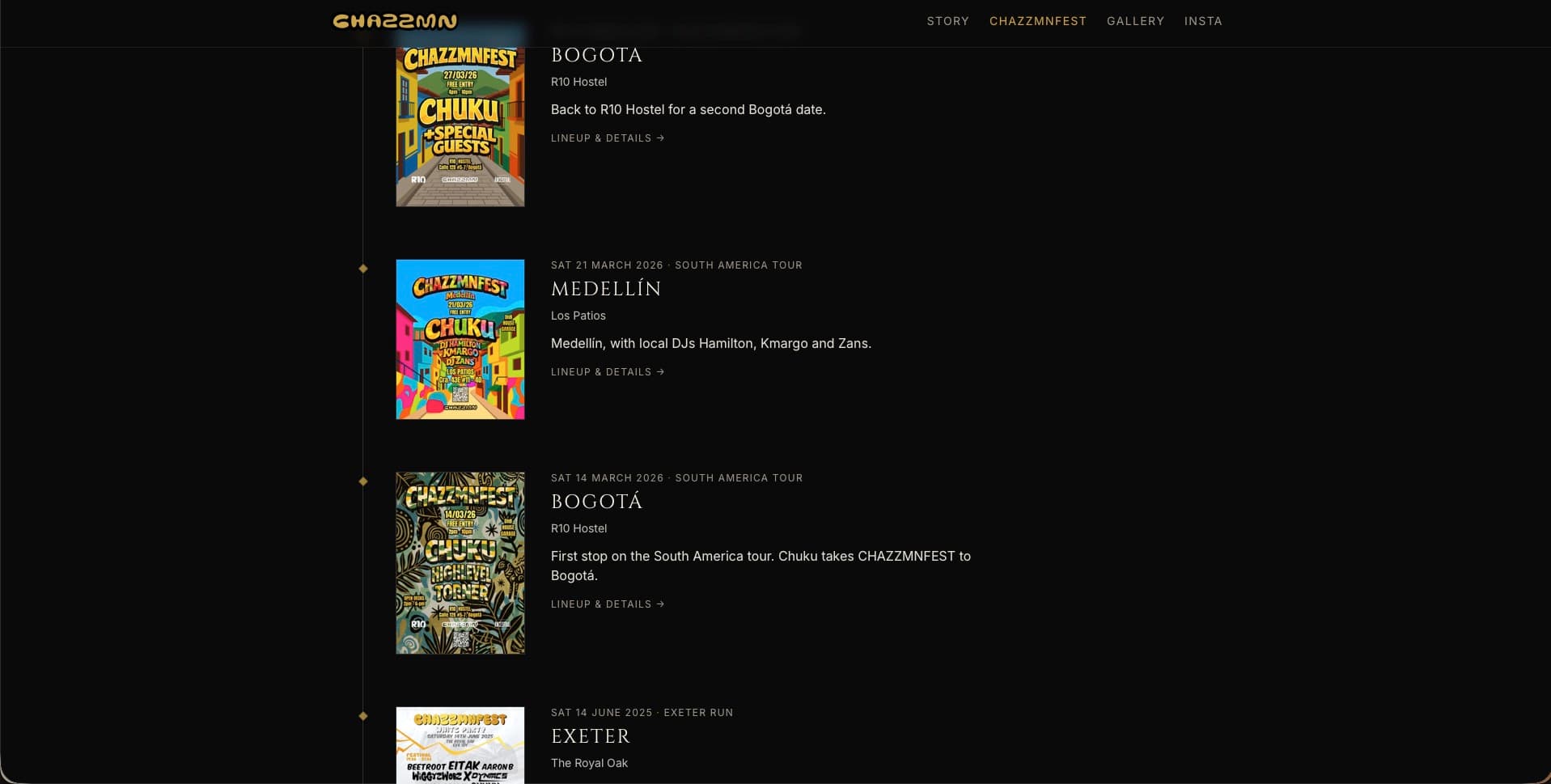Click the BOGOTA heading above 'Back to R10 Hostel'
Image resolution: width=1551 pixels, height=784 pixels.
(596, 55)
